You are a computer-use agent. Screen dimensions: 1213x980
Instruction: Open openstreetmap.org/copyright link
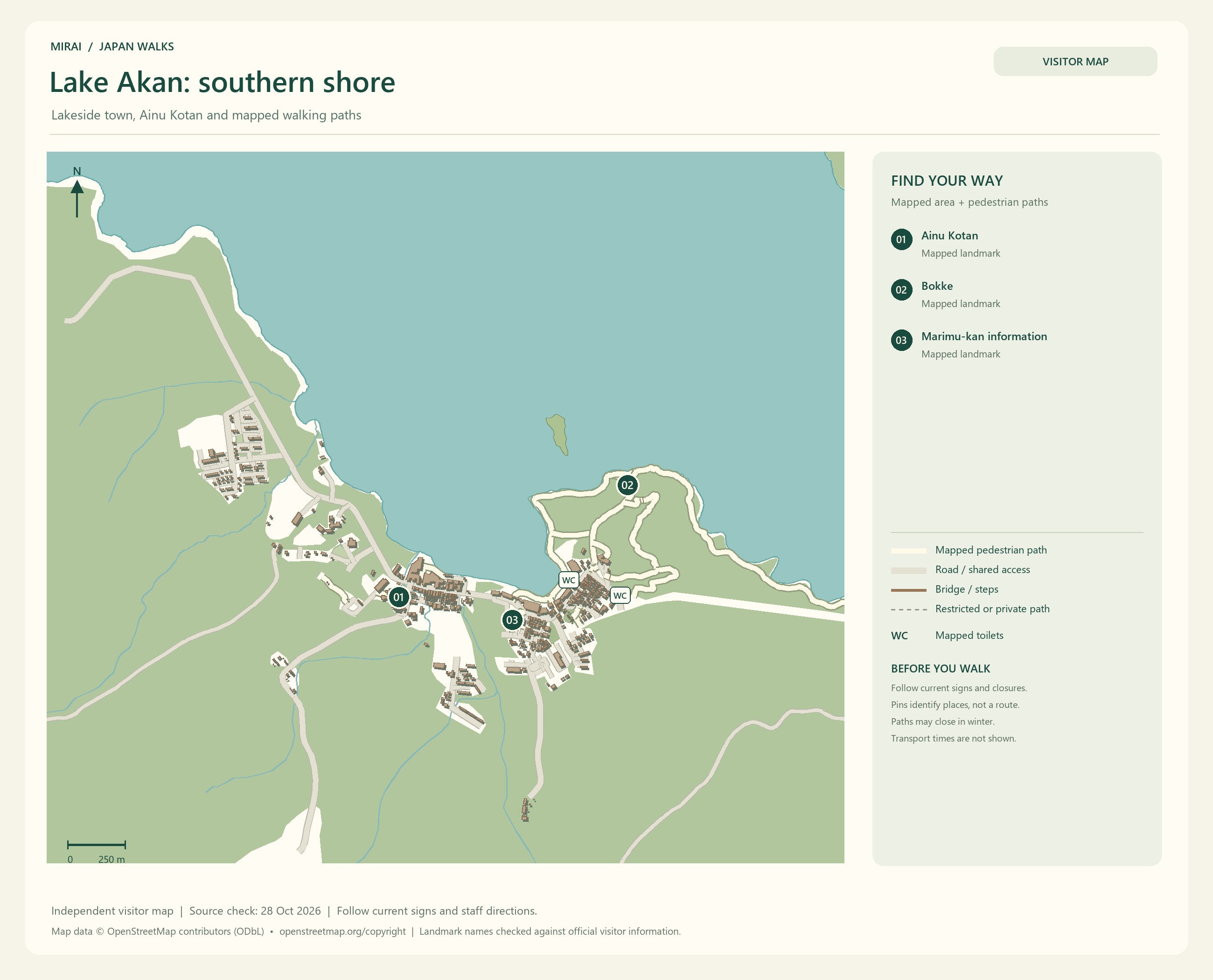coord(342,931)
